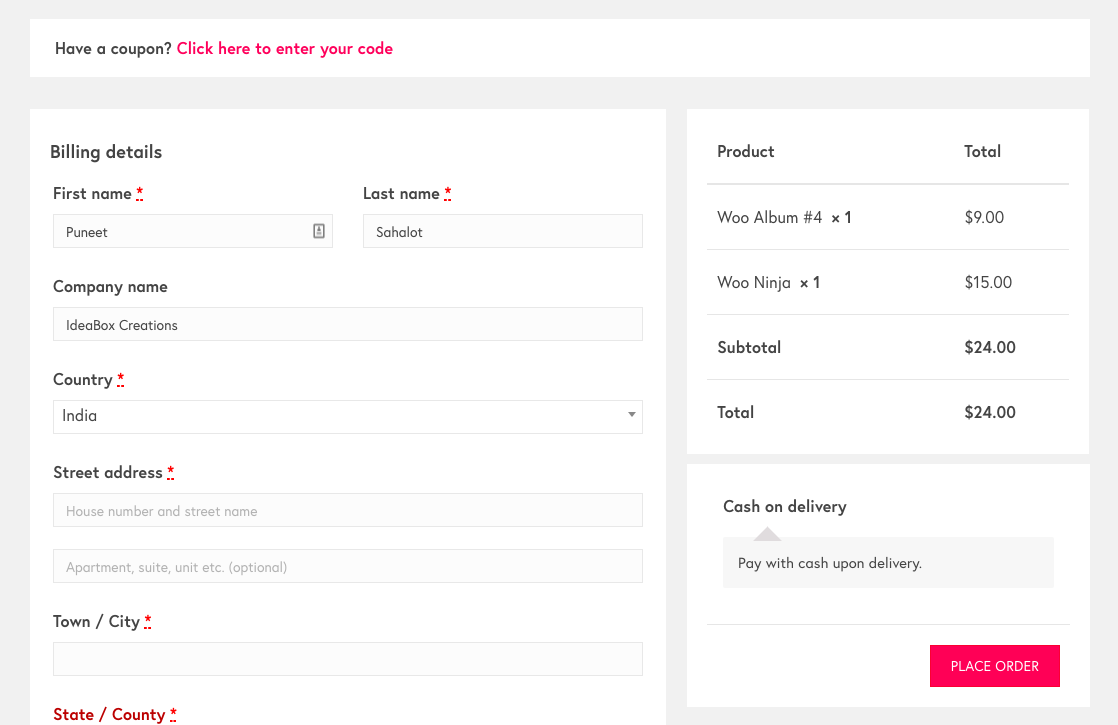The image size is (1118, 725).
Task: Click the Total column header
Action: 982,151
